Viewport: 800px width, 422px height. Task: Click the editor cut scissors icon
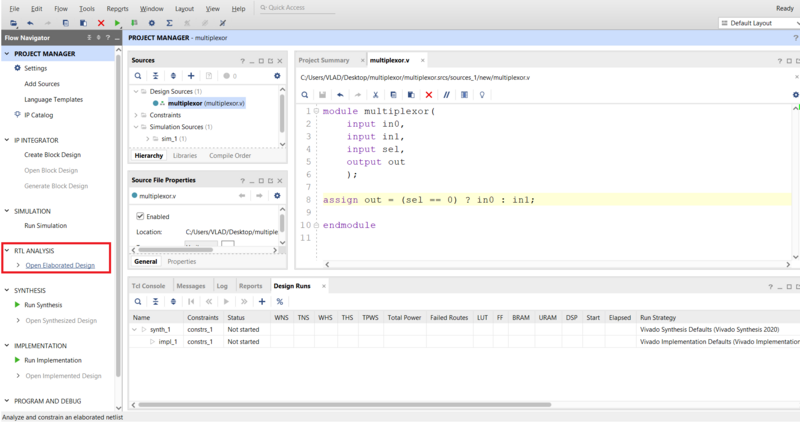click(x=376, y=95)
